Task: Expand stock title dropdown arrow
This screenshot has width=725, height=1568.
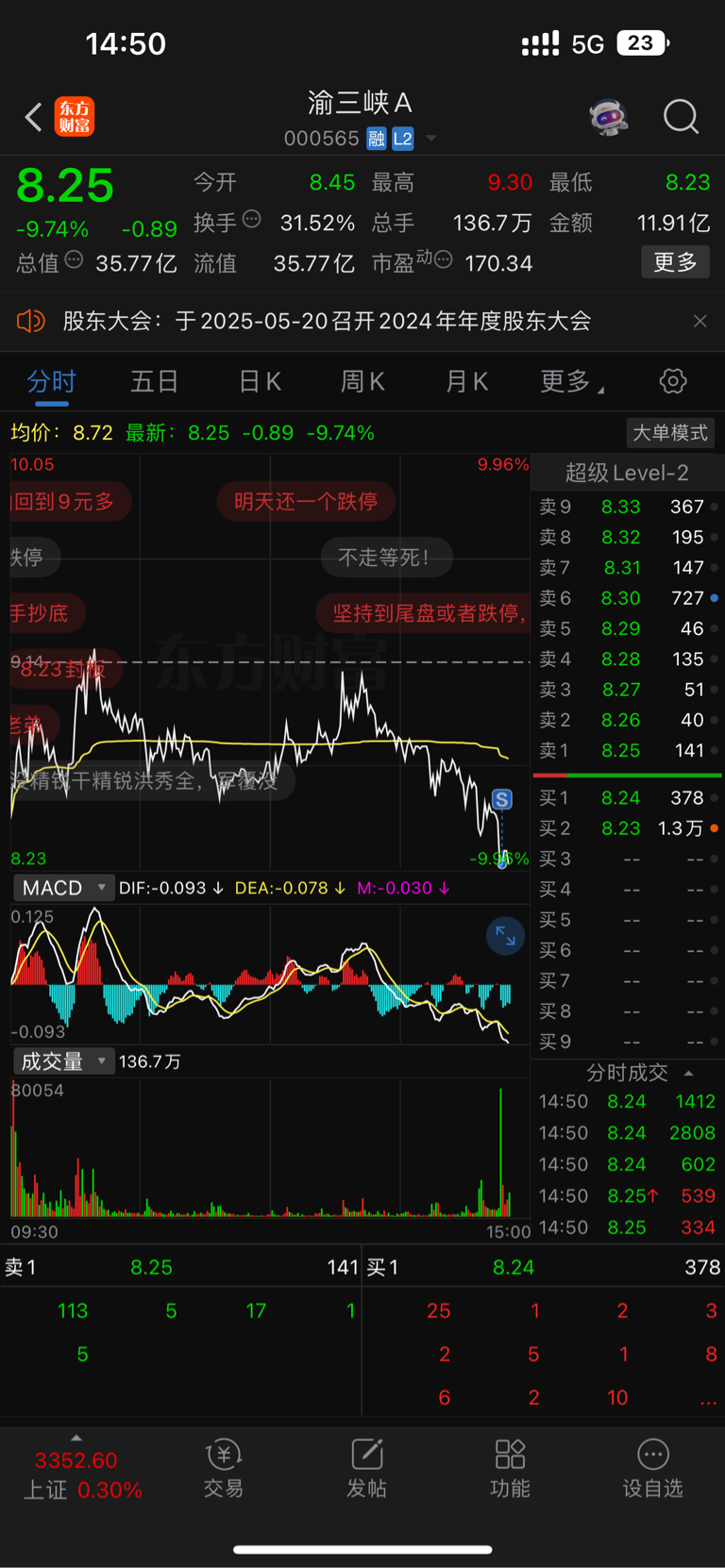Action: (431, 139)
